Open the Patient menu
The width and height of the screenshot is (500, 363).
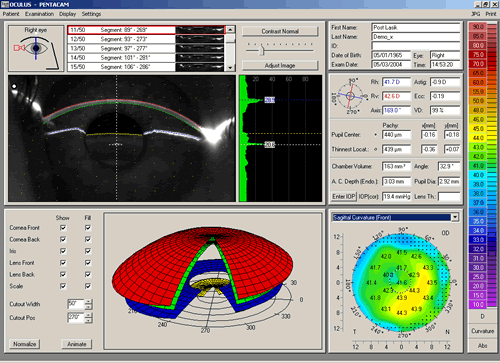[x=11, y=14]
